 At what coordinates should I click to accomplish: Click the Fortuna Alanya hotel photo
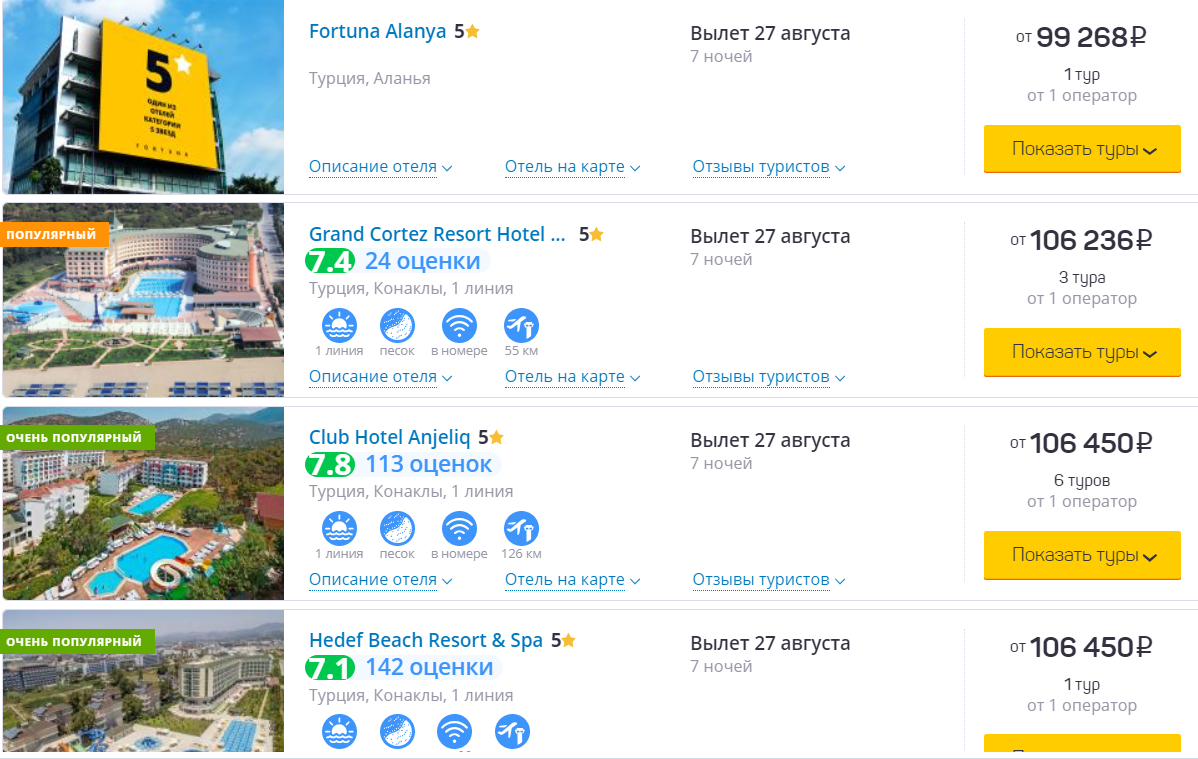point(142,97)
